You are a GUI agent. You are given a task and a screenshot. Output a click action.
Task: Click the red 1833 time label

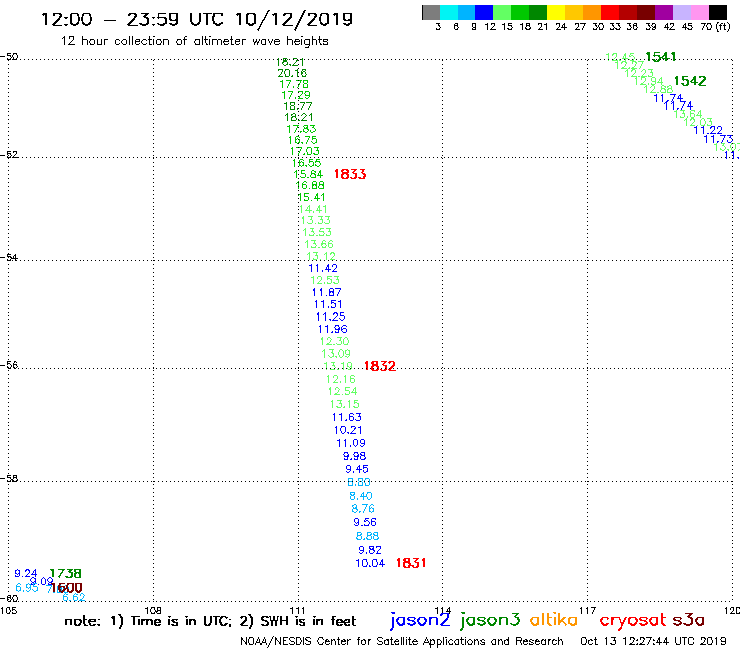click(x=350, y=174)
